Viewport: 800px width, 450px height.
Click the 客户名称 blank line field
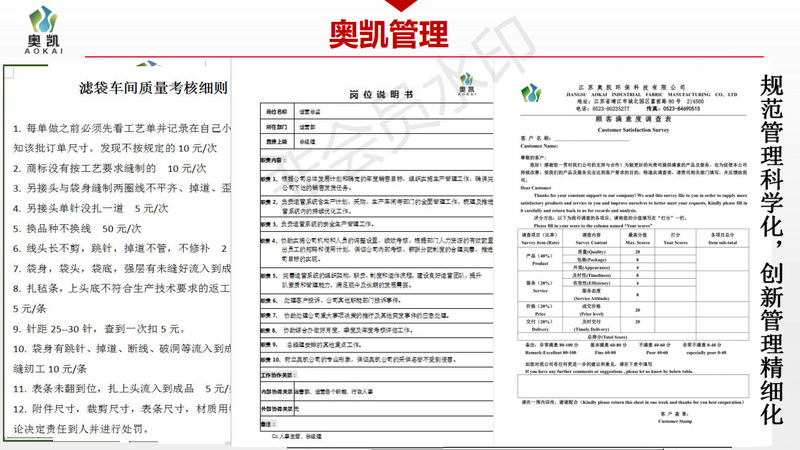[x=592, y=138]
